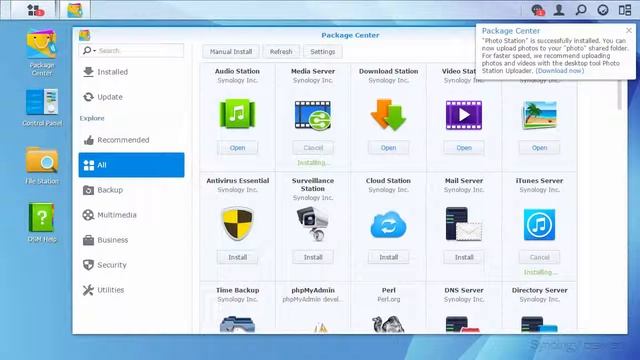
Task: Open the Backup category
Action: point(131,190)
